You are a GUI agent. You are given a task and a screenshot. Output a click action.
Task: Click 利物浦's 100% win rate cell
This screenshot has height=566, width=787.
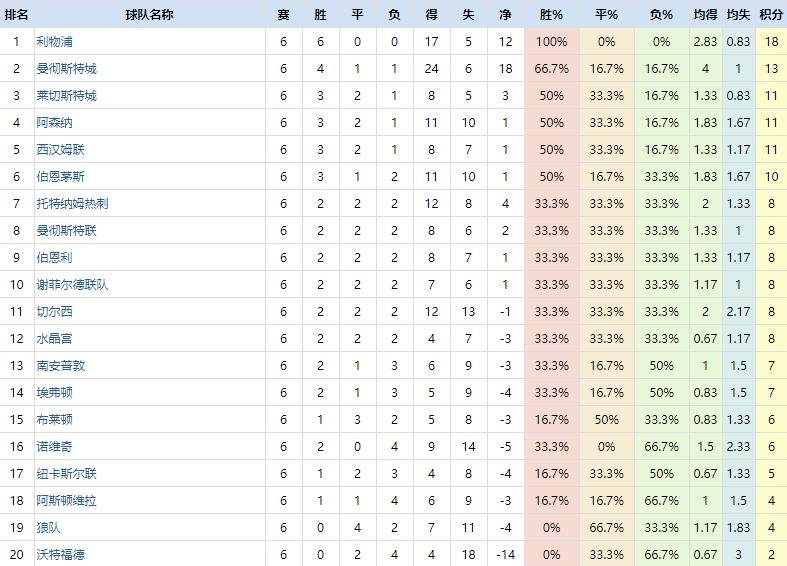(x=551, y=42)
